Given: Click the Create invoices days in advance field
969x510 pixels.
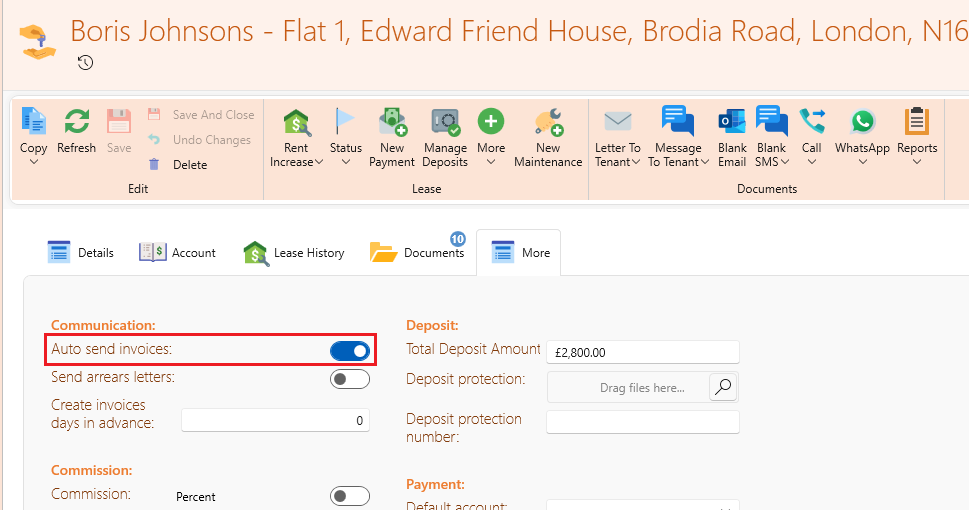Looking at the screenshot, I should 275,420.
